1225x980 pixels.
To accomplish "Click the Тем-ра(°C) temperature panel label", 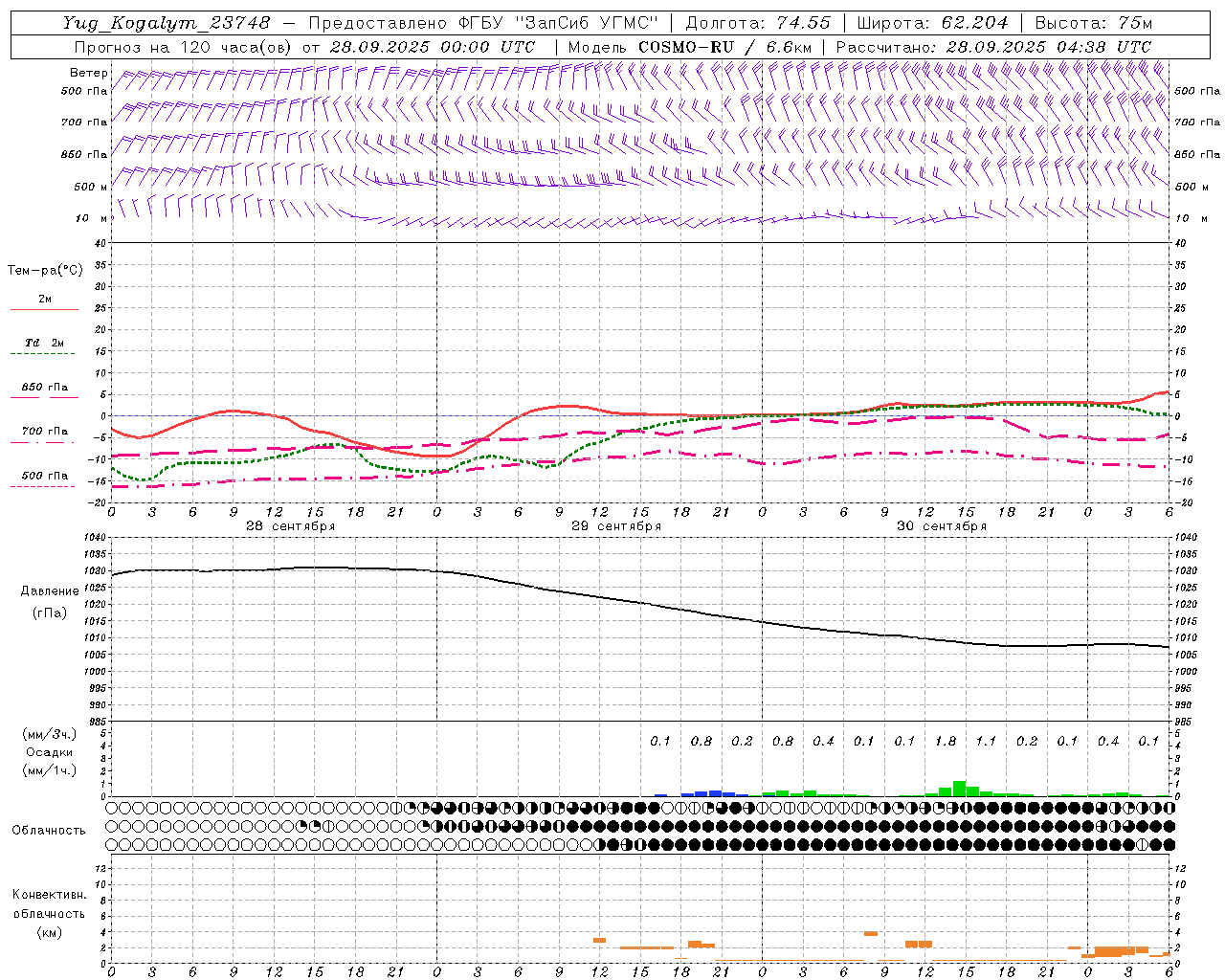I will (x=45, y=271).
